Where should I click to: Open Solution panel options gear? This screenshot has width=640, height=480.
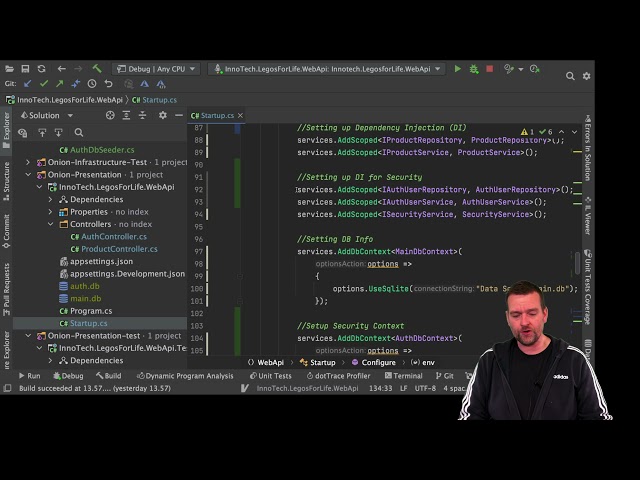click(163, 116)
